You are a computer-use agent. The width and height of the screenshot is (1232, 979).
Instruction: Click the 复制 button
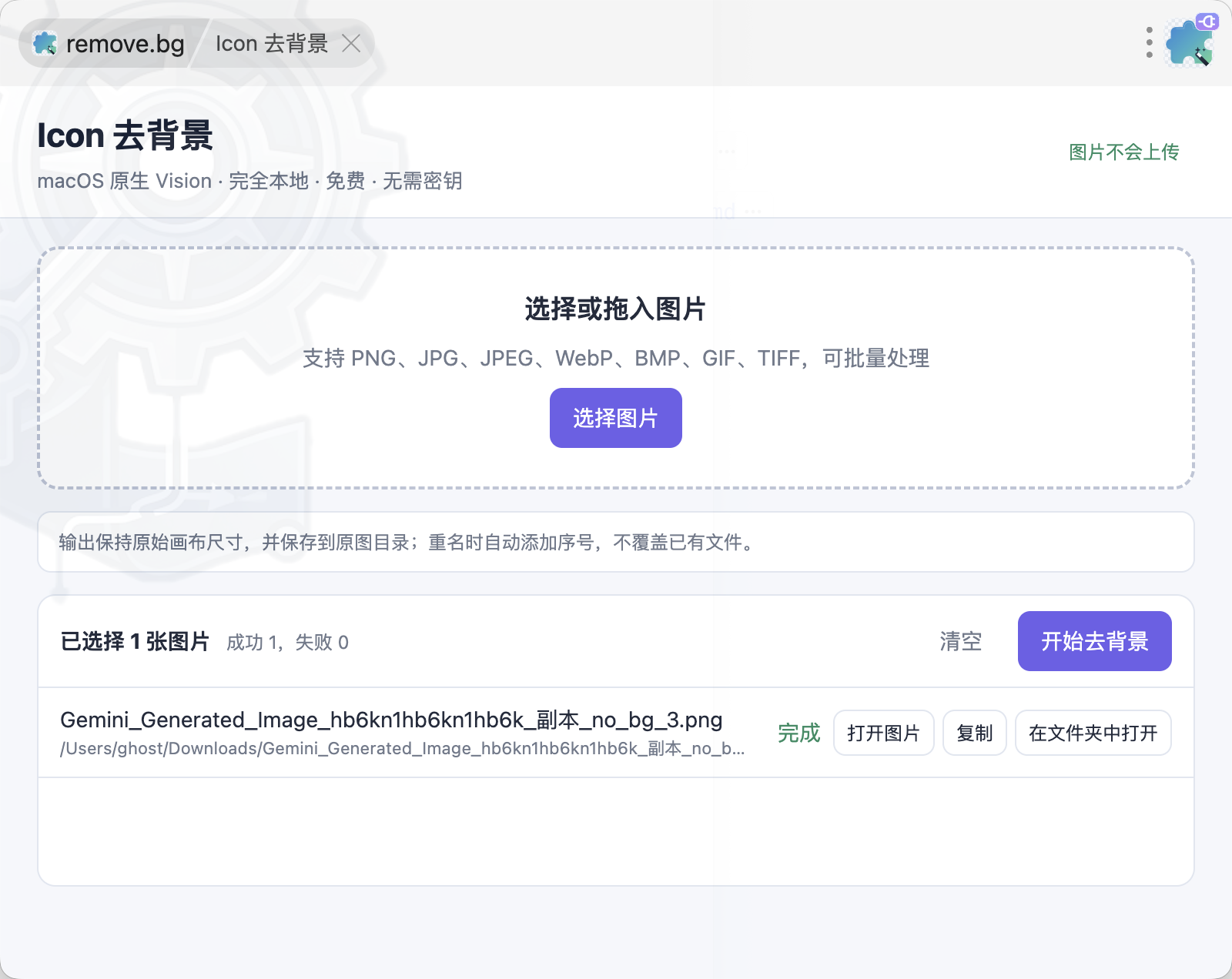[975, 733]
